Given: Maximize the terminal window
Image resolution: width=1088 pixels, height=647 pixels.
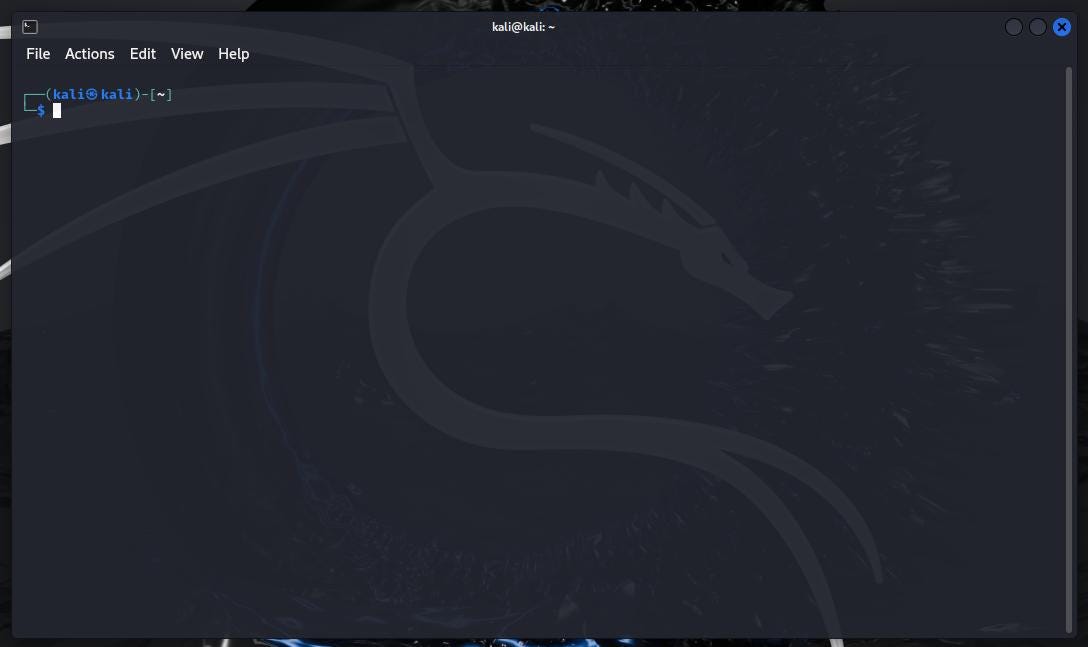Looking at the screenshot, I should (1037, 27).
